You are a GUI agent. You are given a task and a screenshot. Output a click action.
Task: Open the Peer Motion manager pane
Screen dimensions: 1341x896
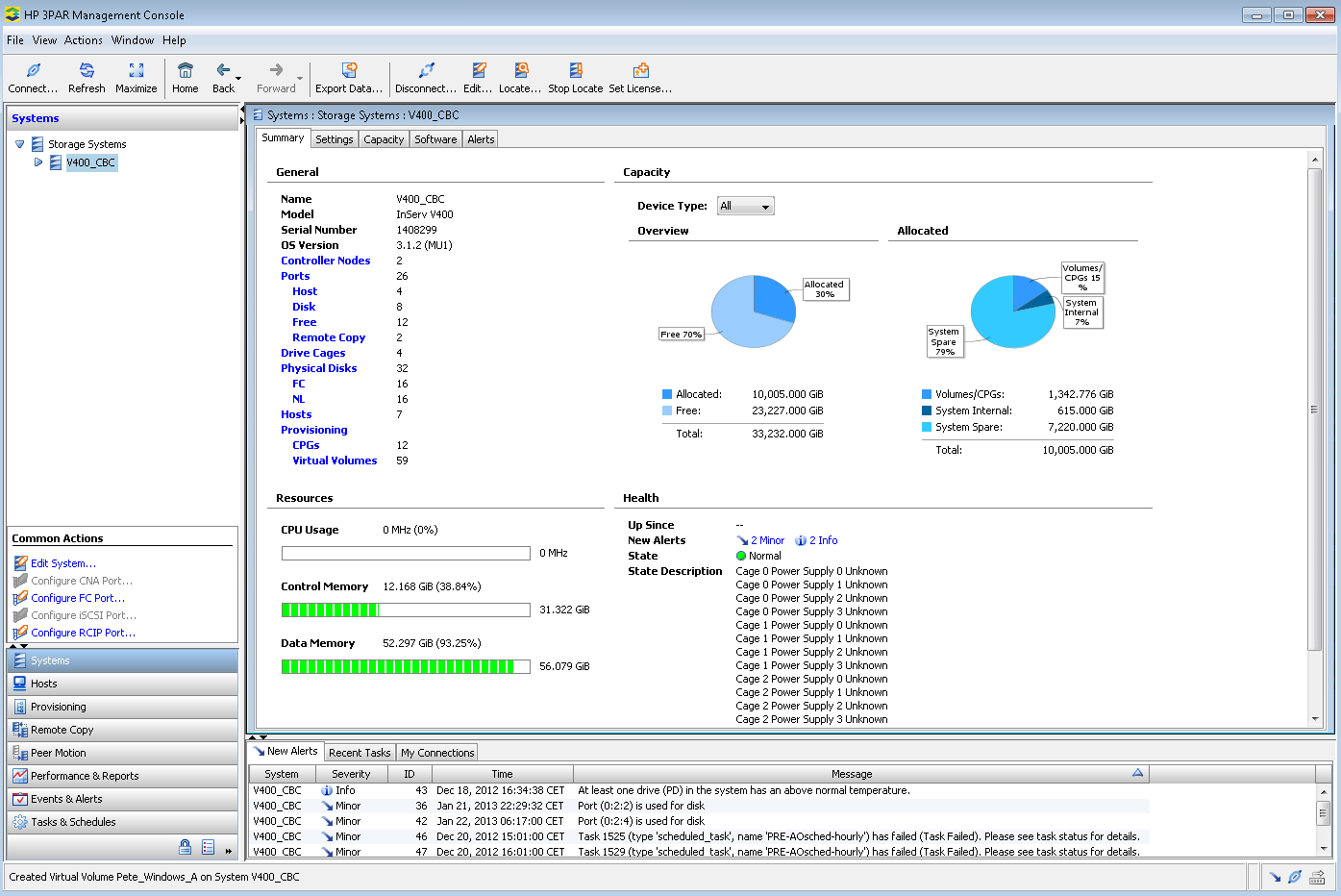[x=122, y=753]
